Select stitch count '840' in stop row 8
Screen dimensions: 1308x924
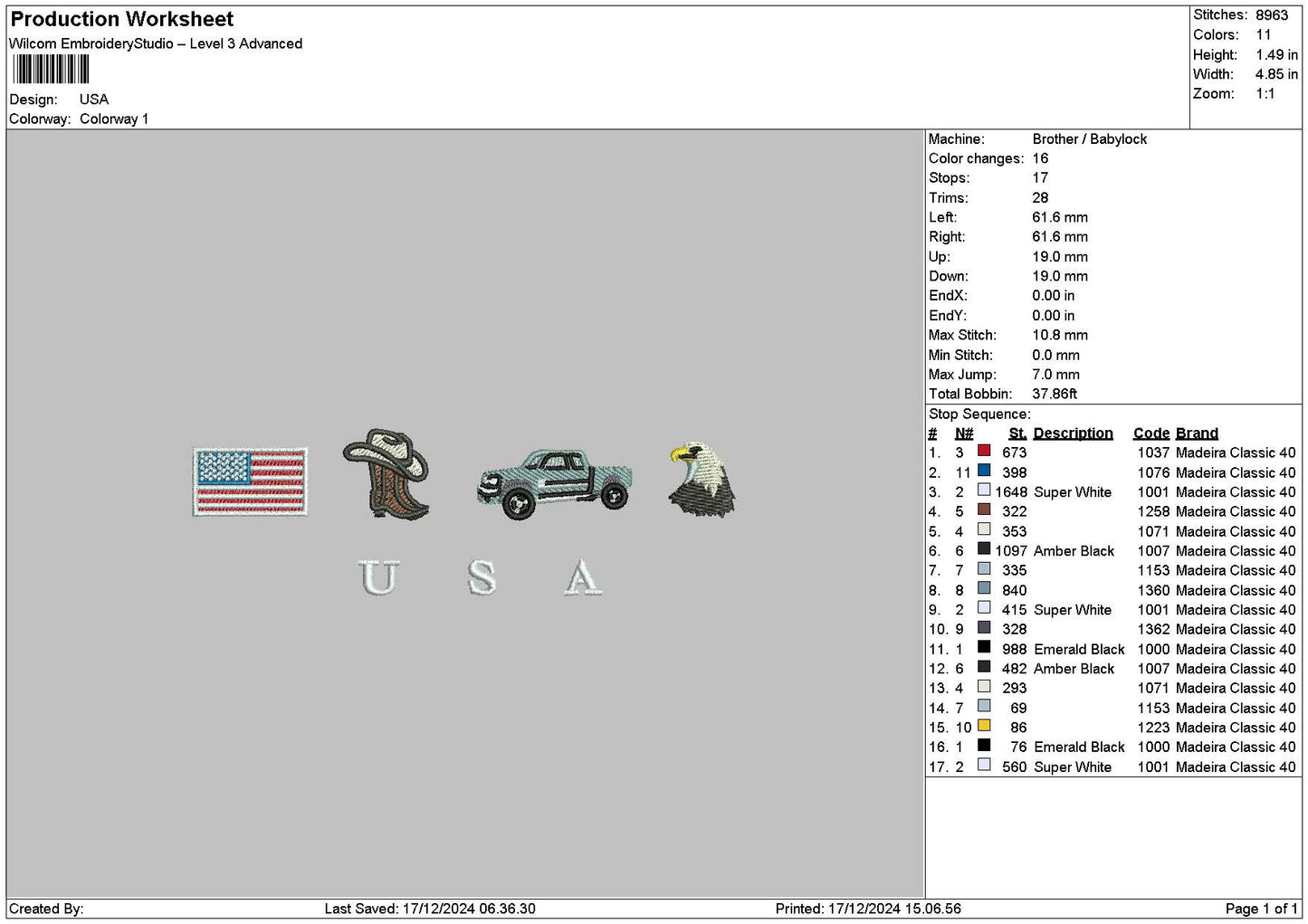click(x=1015, y=590)
